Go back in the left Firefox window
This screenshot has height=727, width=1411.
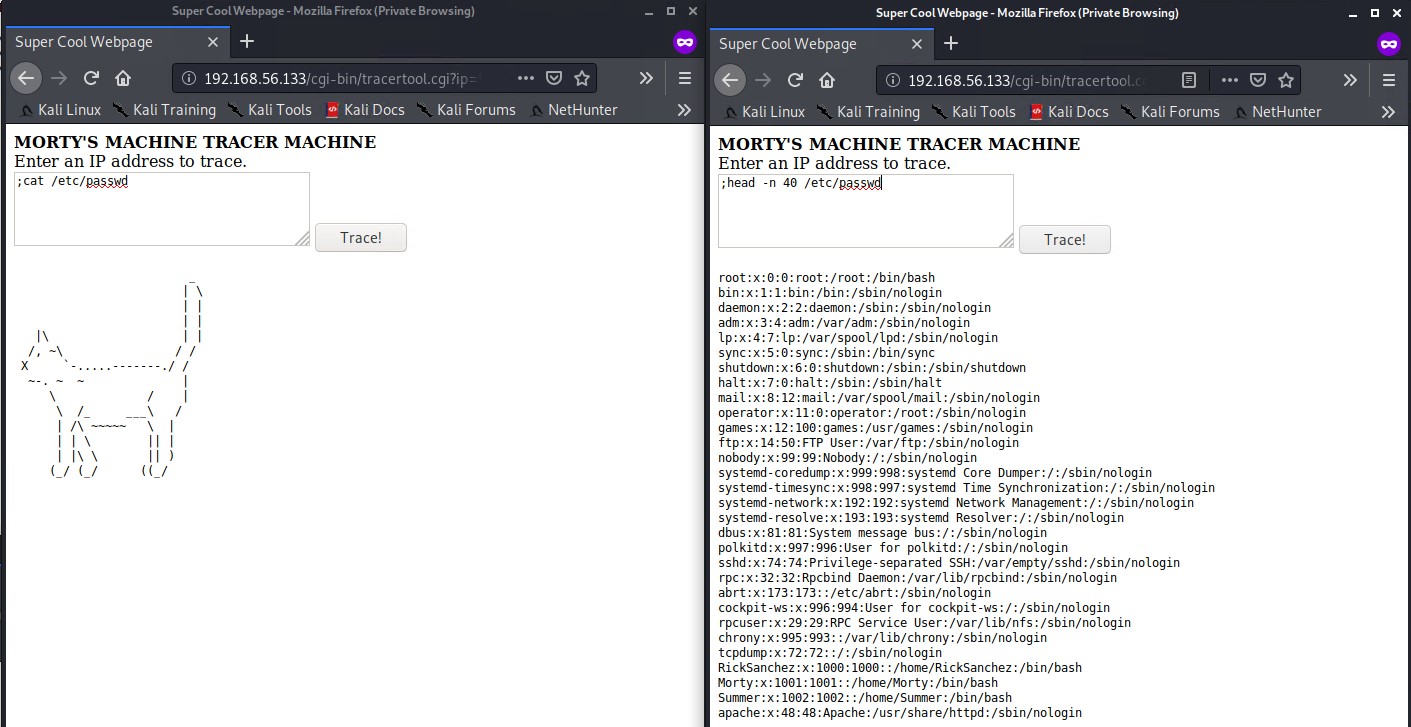coord(26,78)
